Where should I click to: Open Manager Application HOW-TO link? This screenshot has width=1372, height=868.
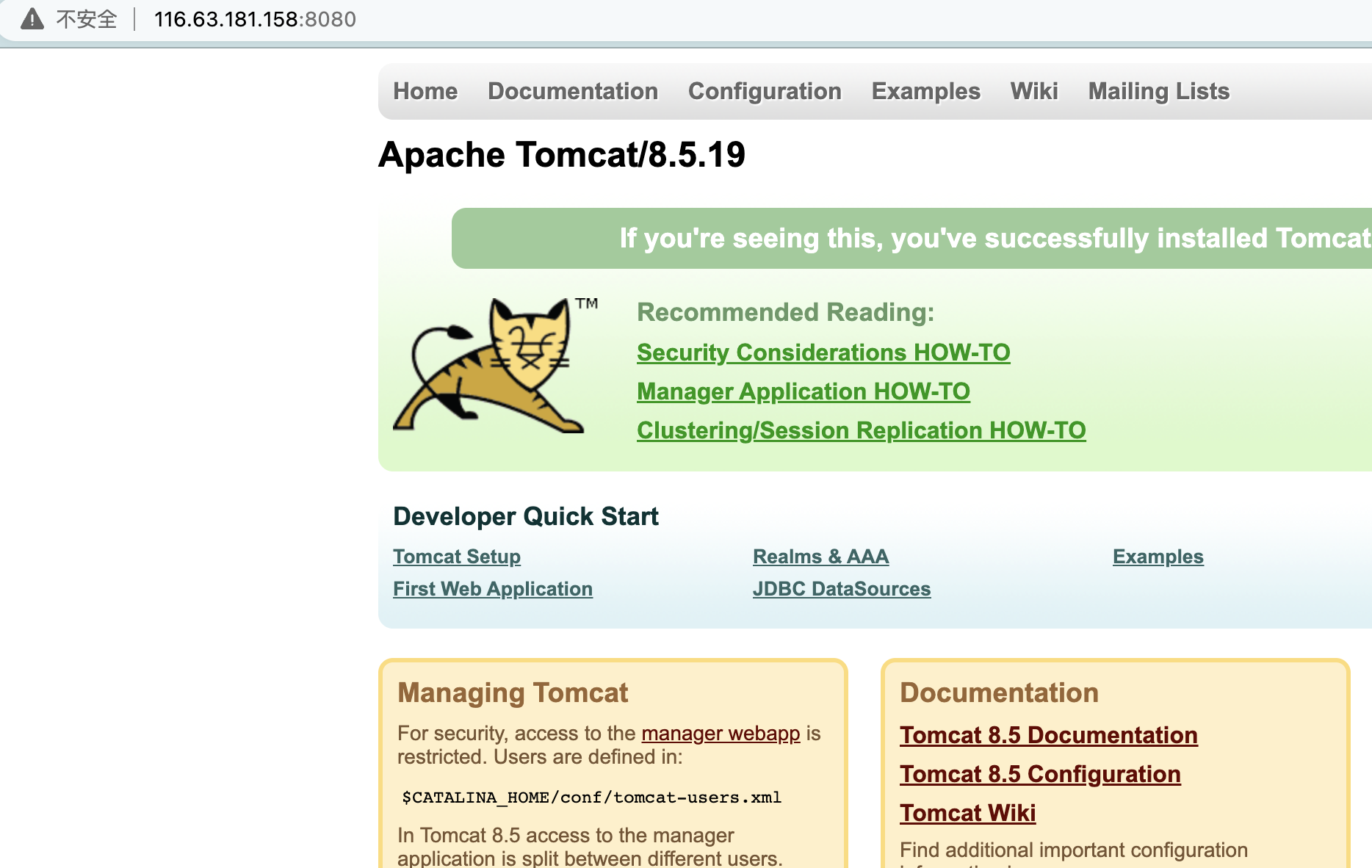(804, 391)
